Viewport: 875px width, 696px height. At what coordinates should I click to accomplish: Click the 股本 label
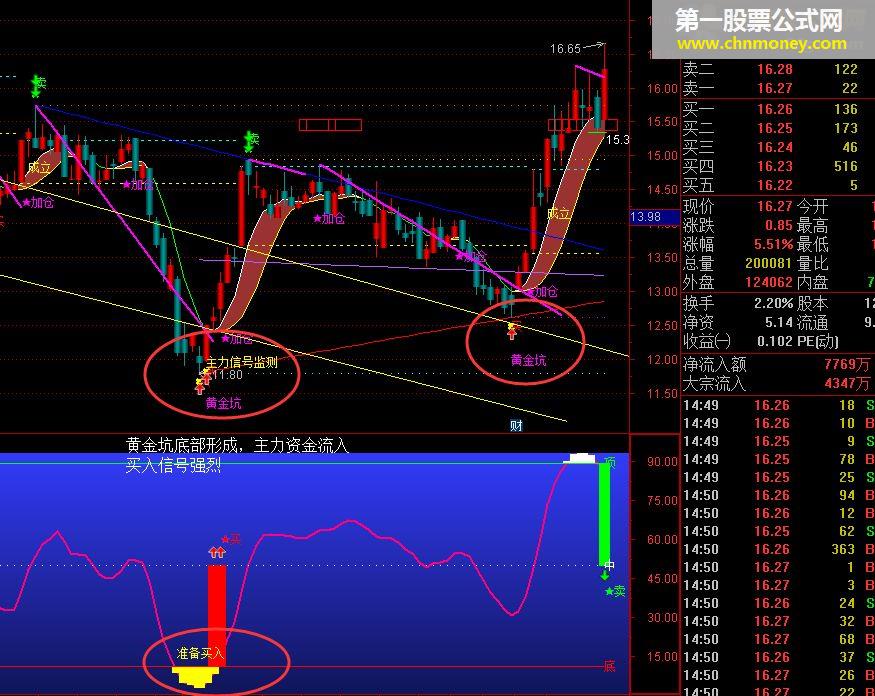pyautogui.click(x=812, y=304)
